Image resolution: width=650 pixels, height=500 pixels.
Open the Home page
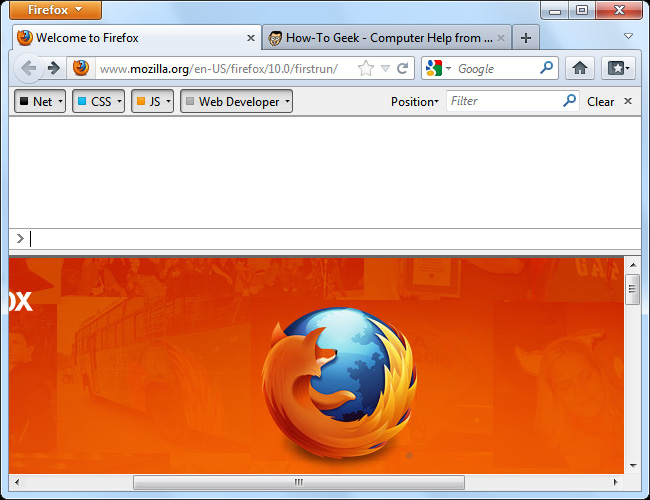(580, 68)
